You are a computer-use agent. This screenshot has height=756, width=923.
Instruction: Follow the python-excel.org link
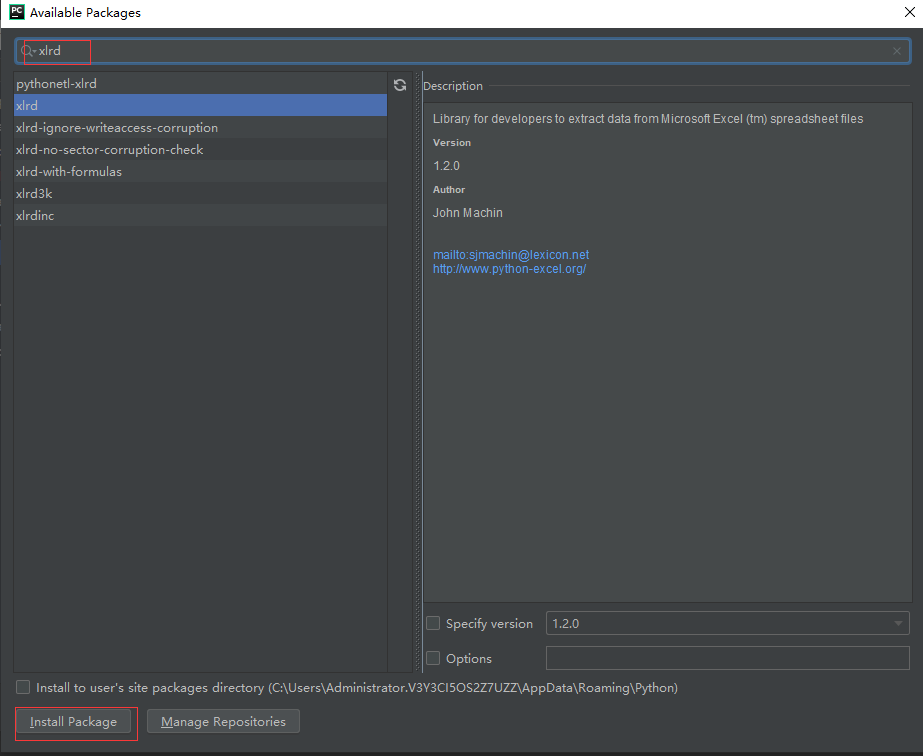[x=509, y=269]
